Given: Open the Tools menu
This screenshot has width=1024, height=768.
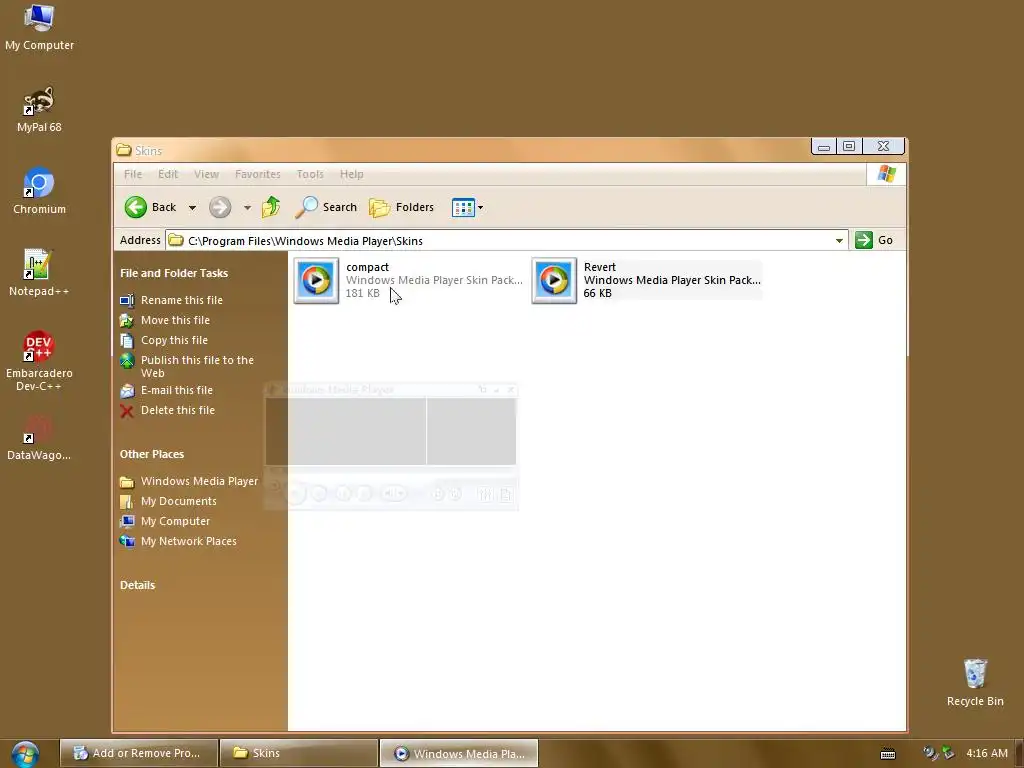Looking at the screenshot, I should click(x=310, y=174).
